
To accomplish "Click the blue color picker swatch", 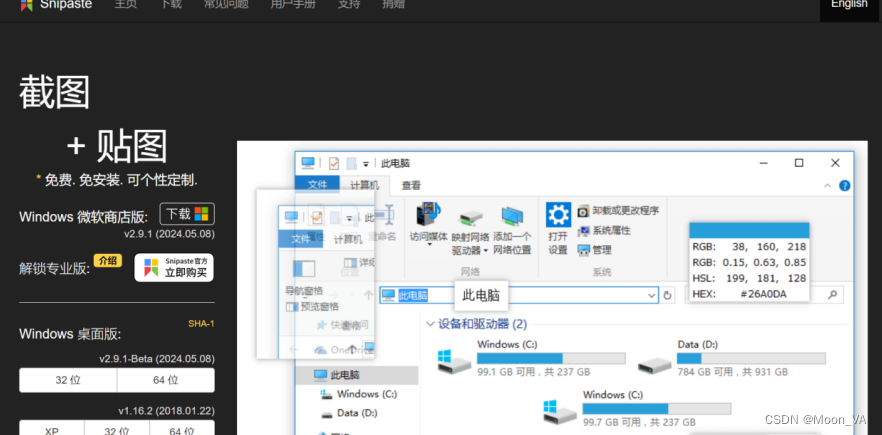I will click(749, 230).
